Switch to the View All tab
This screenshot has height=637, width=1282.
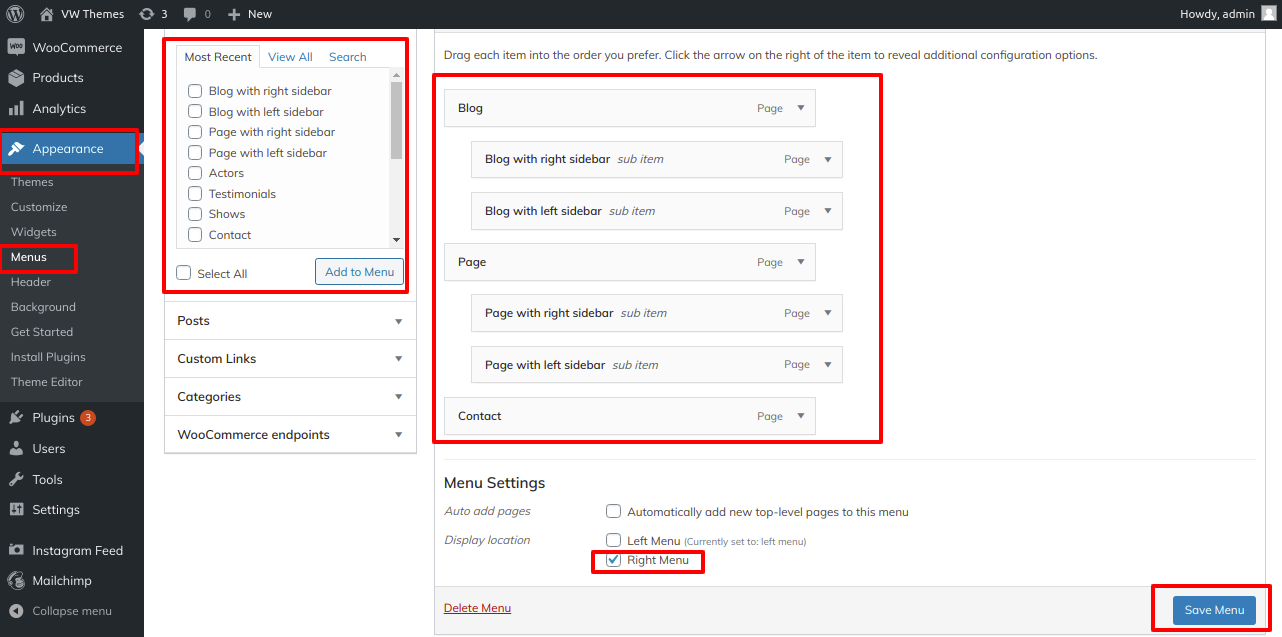coord(290,57)
